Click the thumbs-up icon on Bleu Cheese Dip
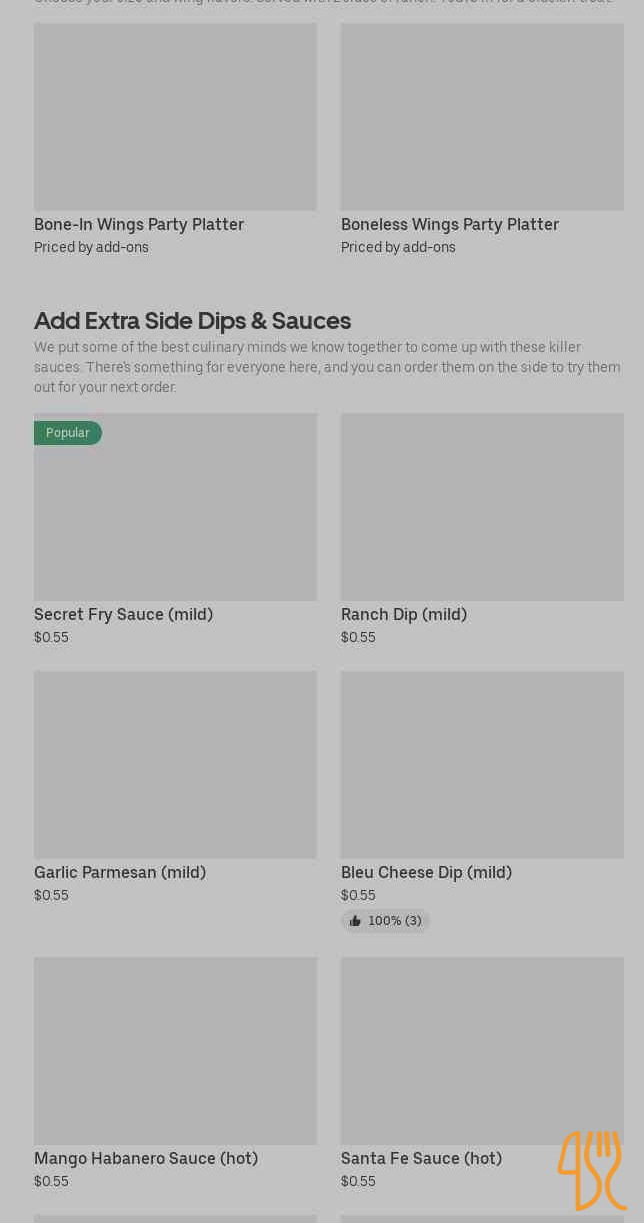 click(x=355, y=921)
